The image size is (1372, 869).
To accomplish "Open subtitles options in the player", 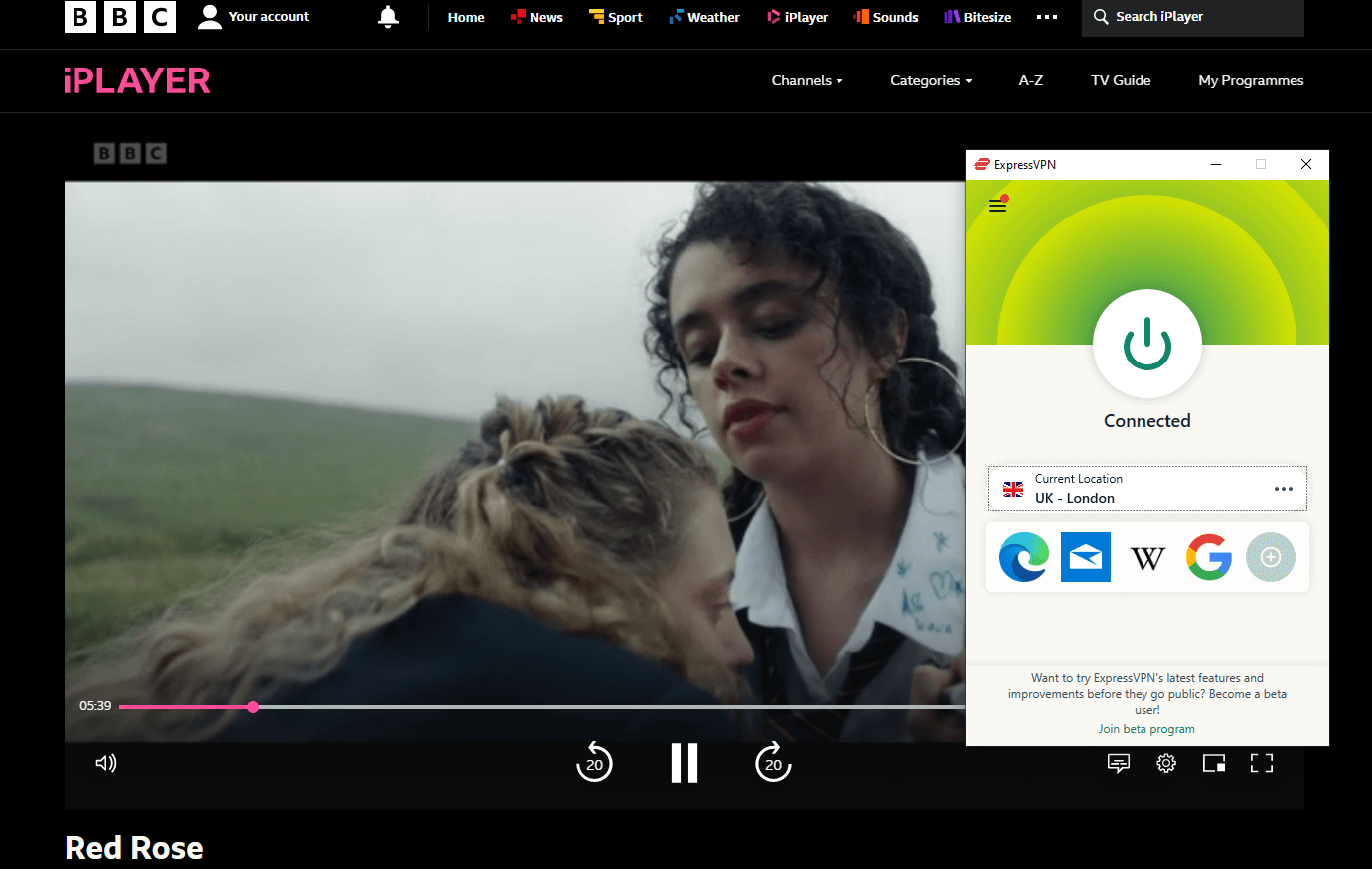I will pyautogui.click(x=1119, y=763).
